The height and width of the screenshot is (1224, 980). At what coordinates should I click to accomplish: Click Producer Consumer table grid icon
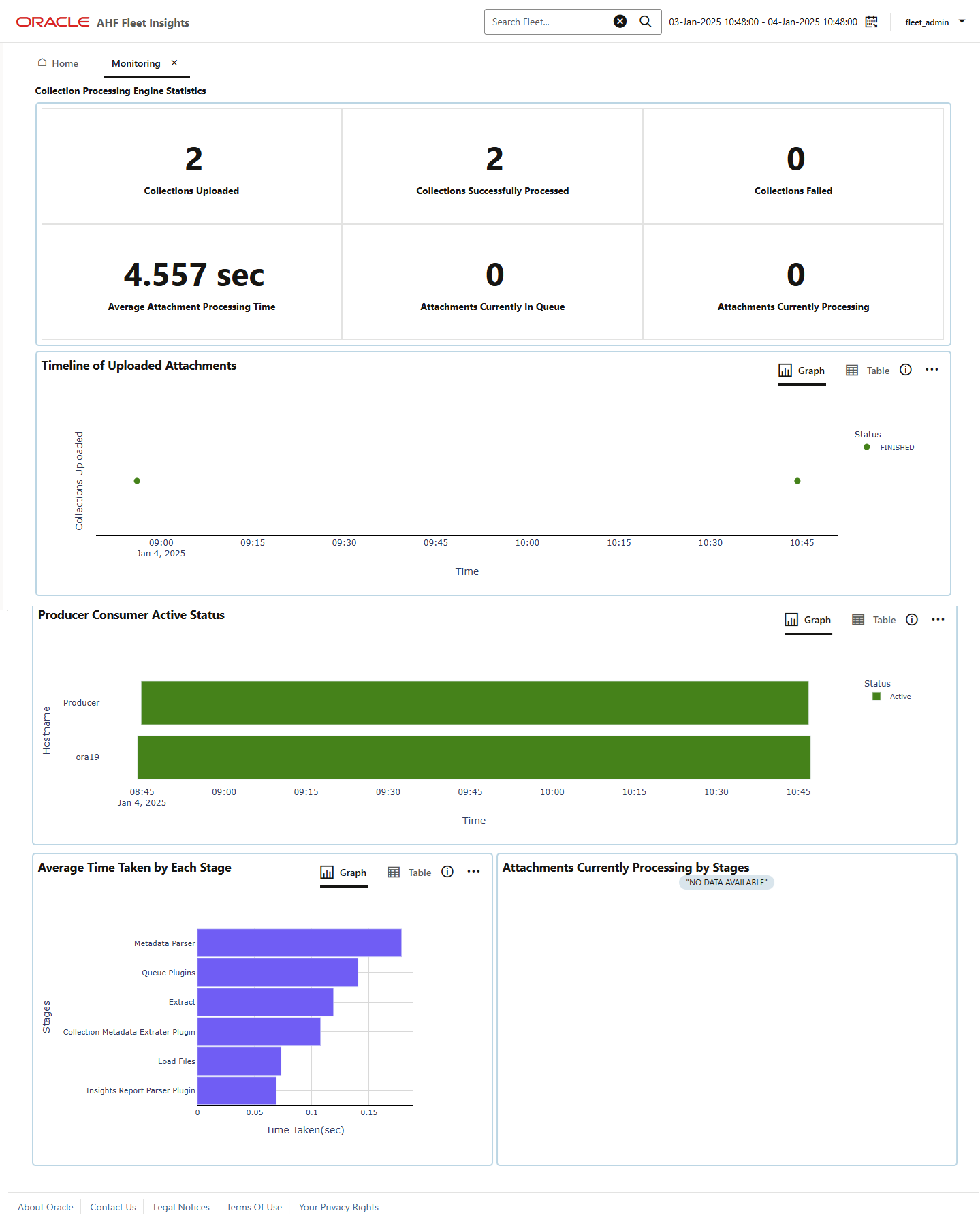[x=858, y=620]
